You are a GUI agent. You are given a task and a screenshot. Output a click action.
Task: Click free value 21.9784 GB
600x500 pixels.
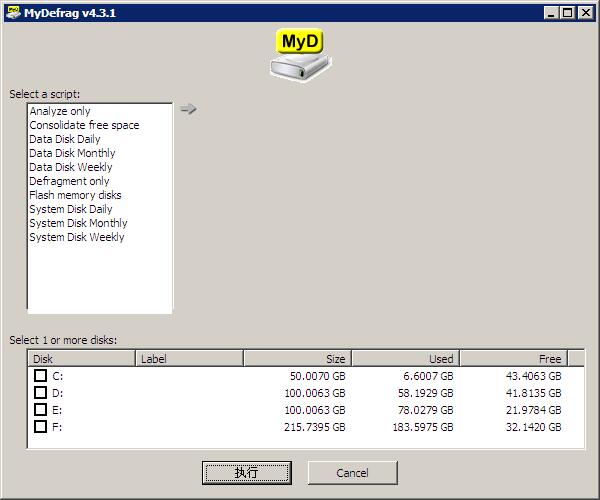(x=533, y=410)
